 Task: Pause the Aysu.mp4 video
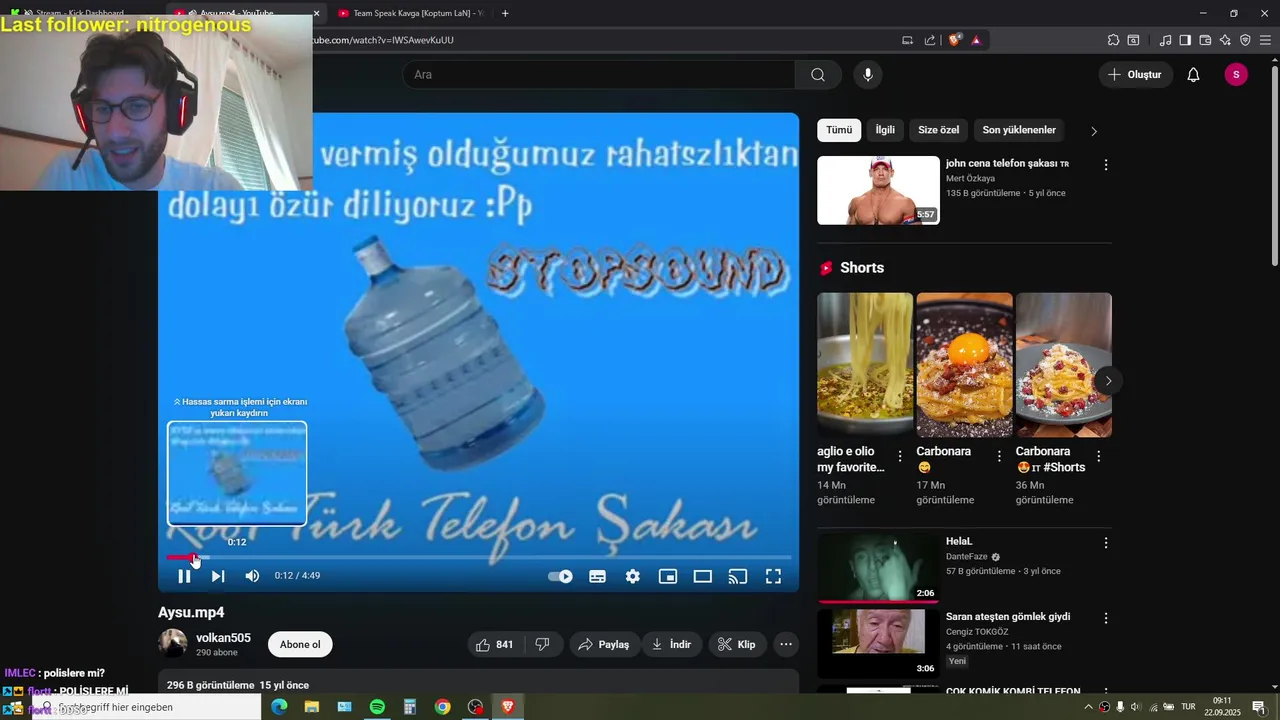[x=184, y=576]
